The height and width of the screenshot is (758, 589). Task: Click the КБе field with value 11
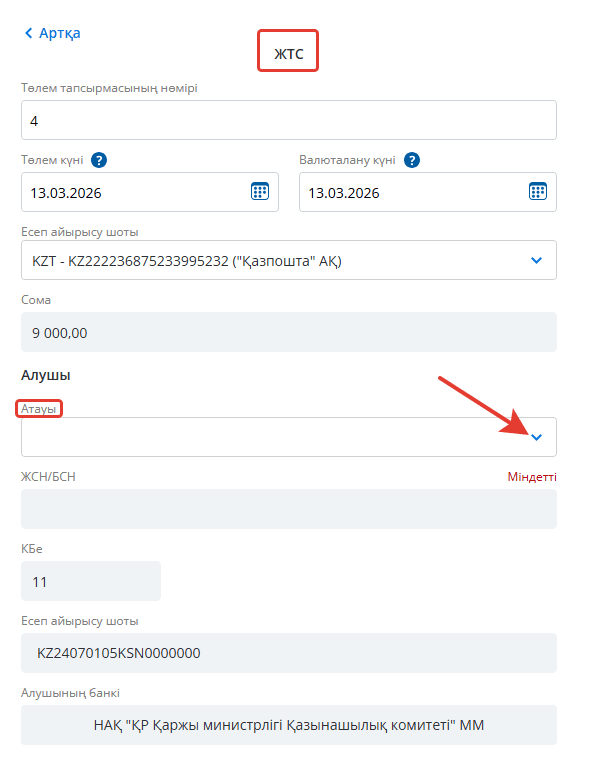coord(91,581)
